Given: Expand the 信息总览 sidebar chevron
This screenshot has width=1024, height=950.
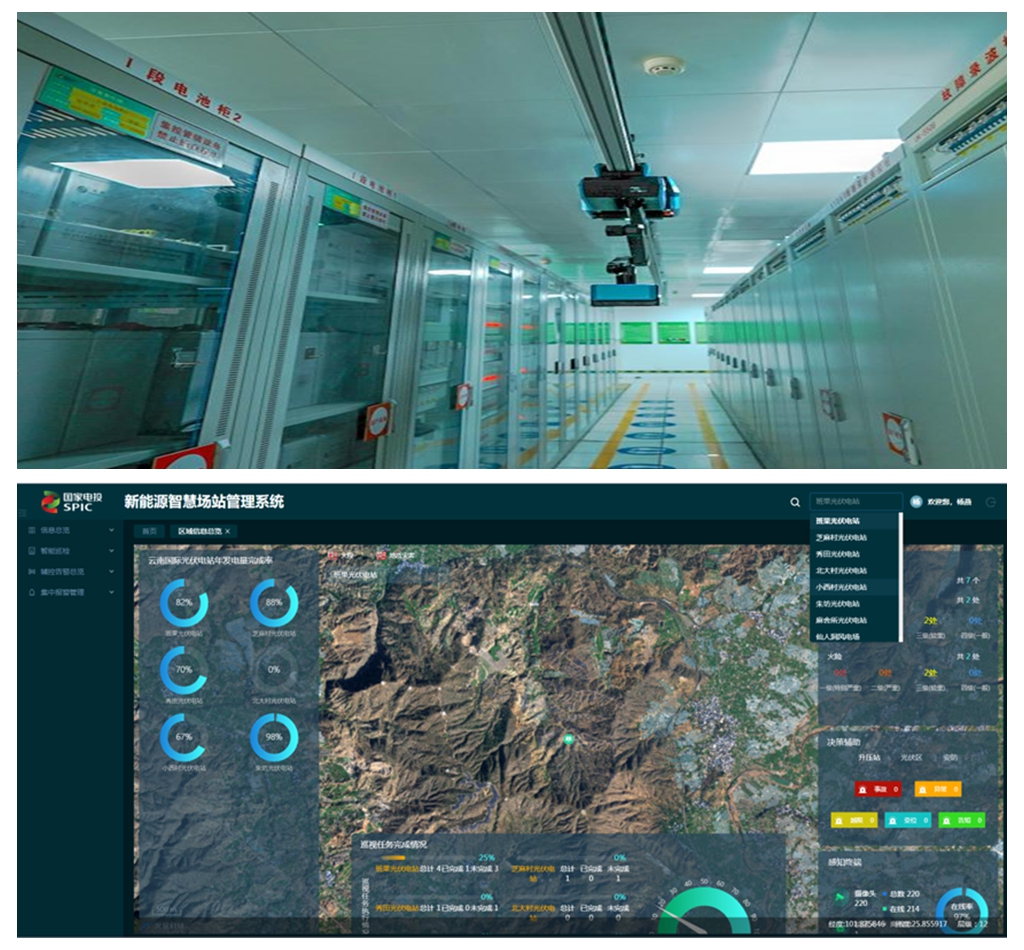Looking at the screenshot, I should (x=112, y=530).
